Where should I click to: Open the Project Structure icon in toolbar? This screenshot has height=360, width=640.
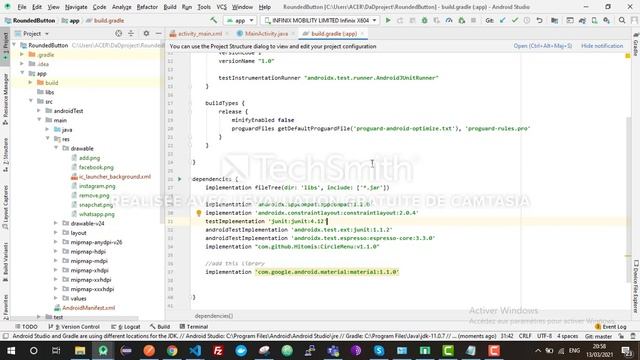click(x=554, y=20)
